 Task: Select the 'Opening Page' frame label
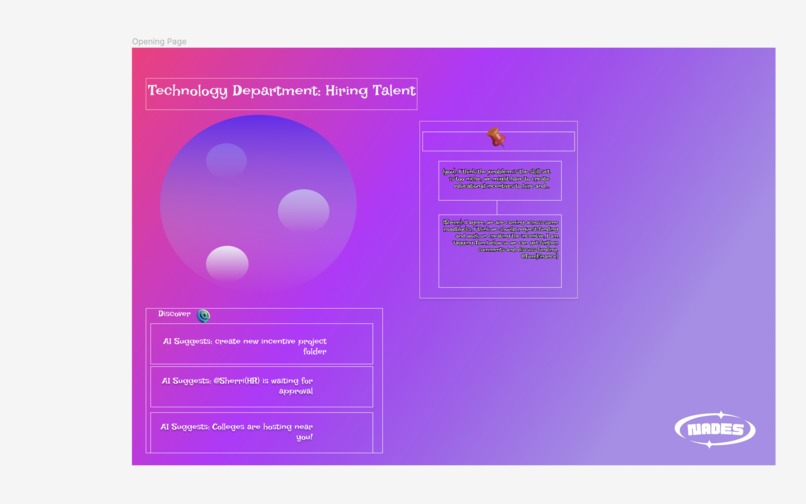point(159,42)
